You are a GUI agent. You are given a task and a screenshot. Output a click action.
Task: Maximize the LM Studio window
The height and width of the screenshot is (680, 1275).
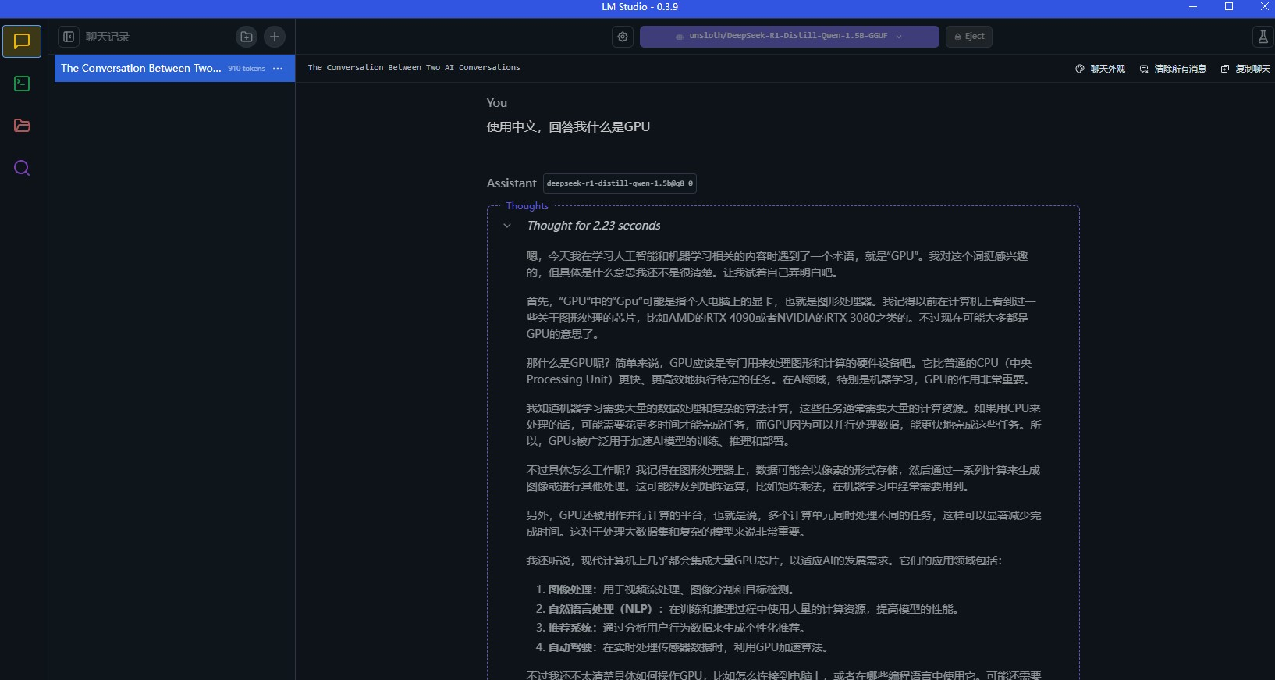tap(1229, 6)
